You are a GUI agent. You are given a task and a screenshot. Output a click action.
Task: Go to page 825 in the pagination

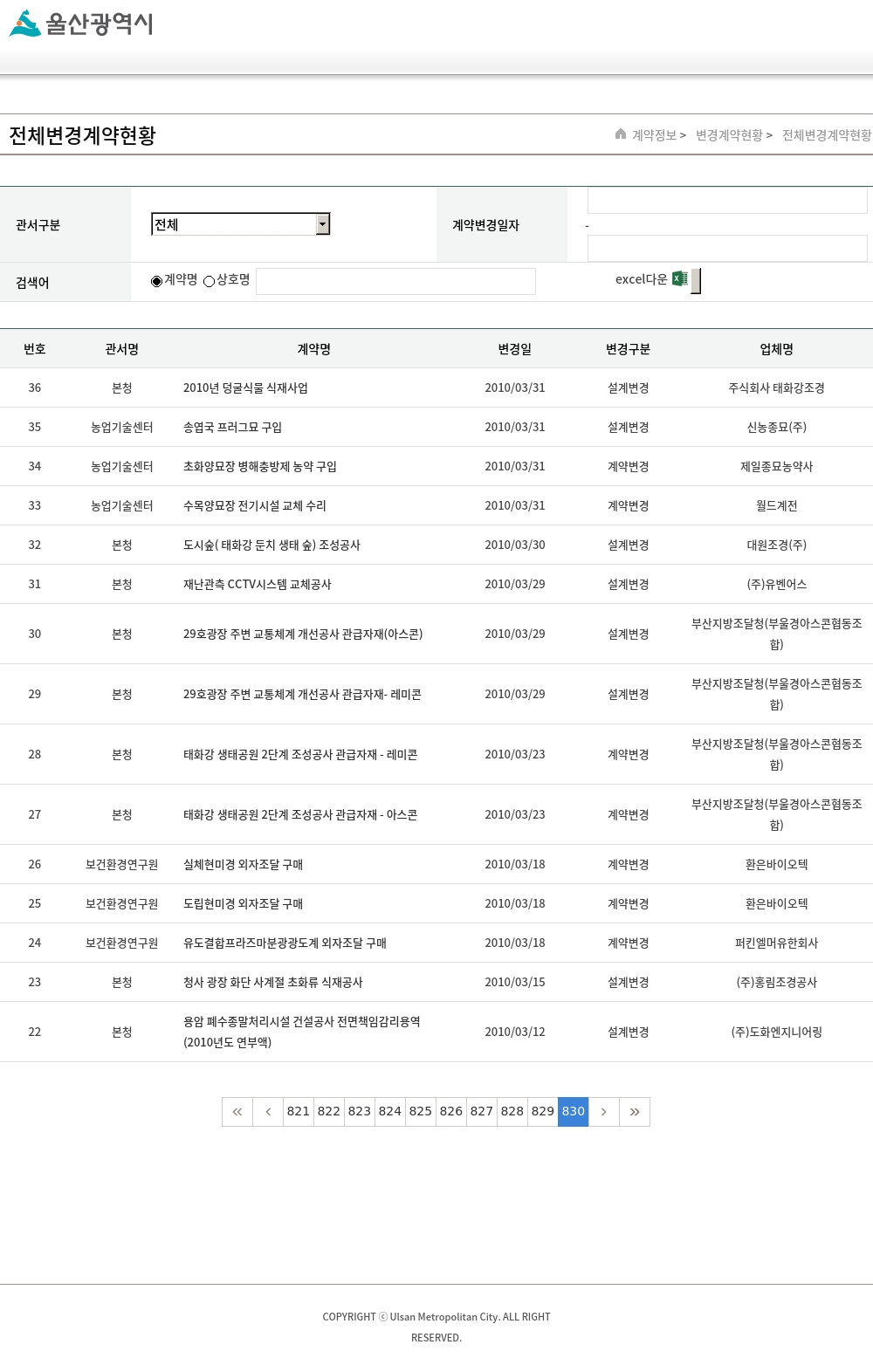(x=421, y=1112)
